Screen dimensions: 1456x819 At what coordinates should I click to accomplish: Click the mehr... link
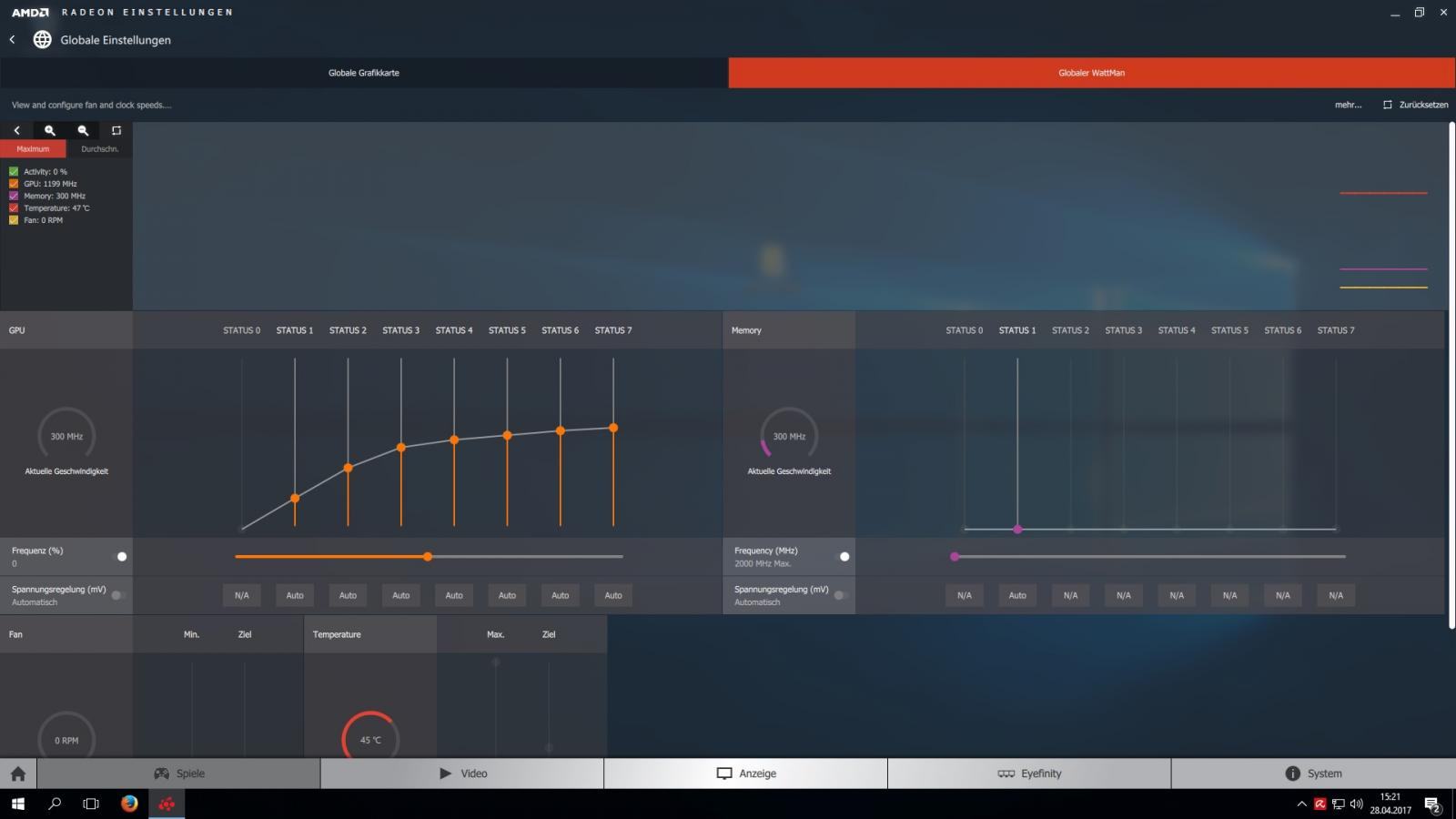[x=1348, y=105]
